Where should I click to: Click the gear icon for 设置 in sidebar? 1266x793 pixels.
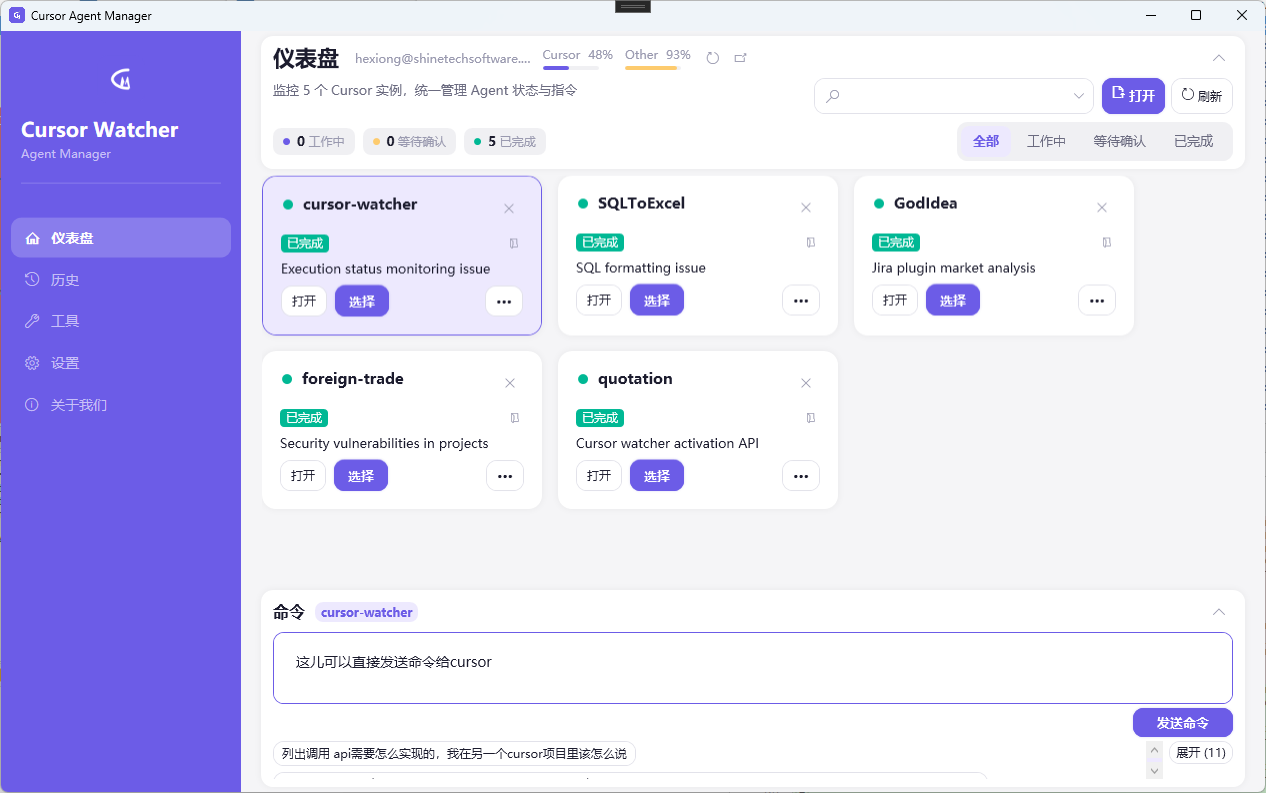(32, 363)
